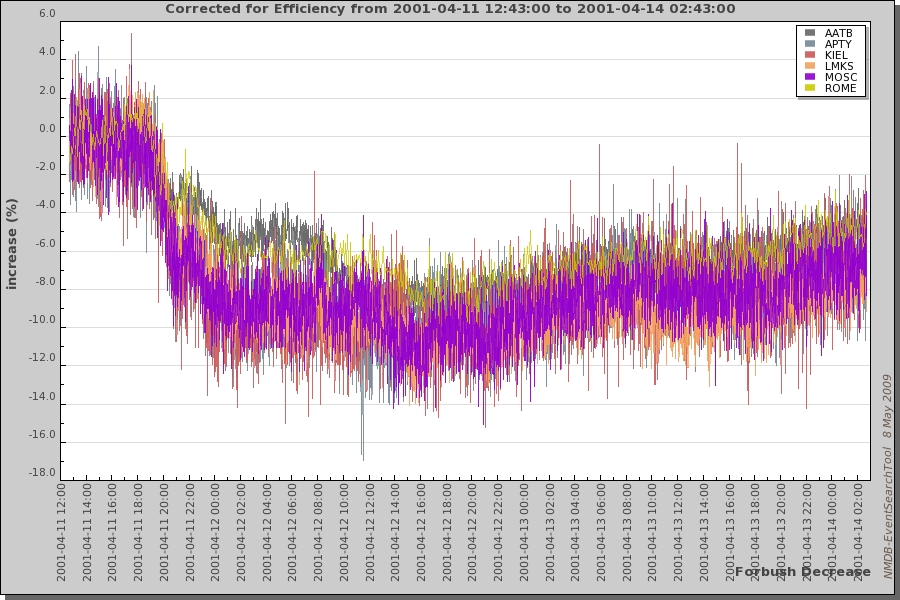Click the '2001-04-11 12:00' x-axis label
900x600 pixels.
click(61, 532)
